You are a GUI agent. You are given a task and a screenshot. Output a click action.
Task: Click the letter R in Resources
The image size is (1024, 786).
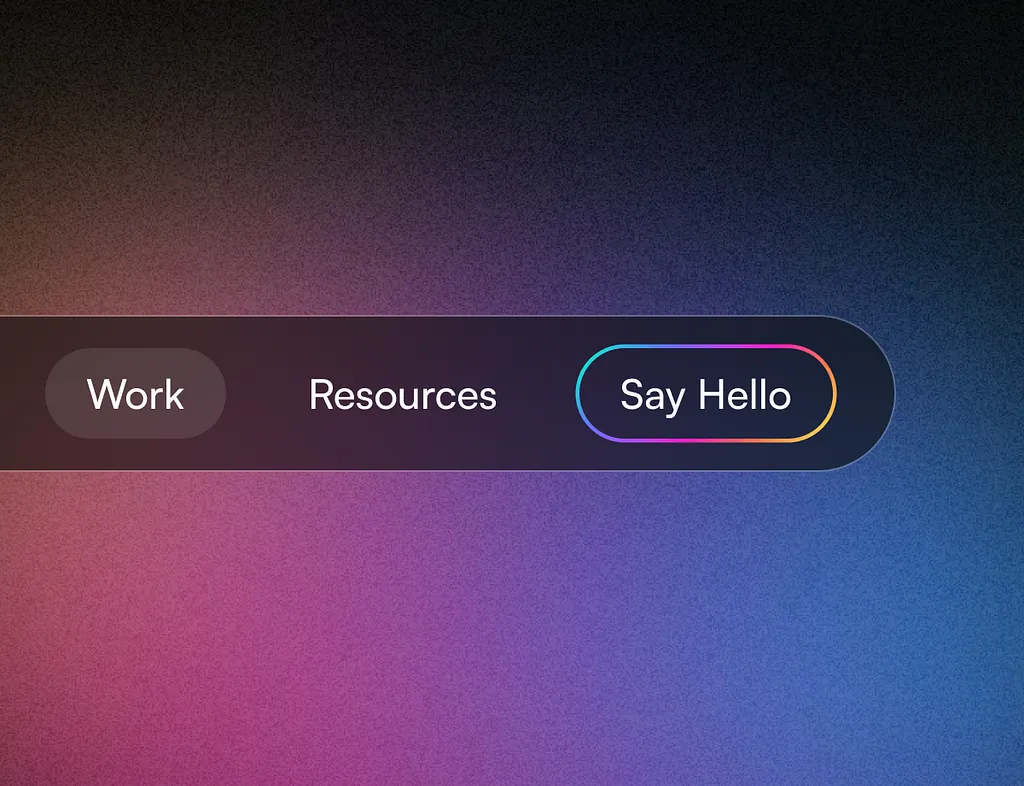(320, 395)
